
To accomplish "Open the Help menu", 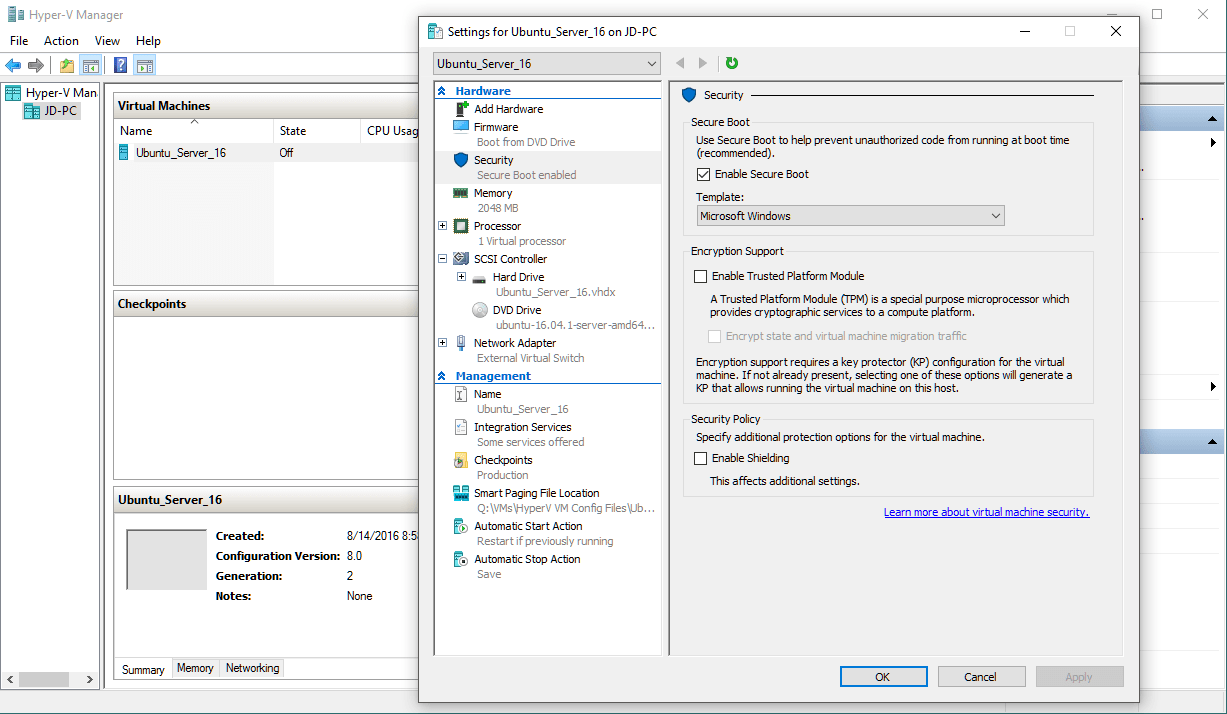I will (x=148, y=41).
